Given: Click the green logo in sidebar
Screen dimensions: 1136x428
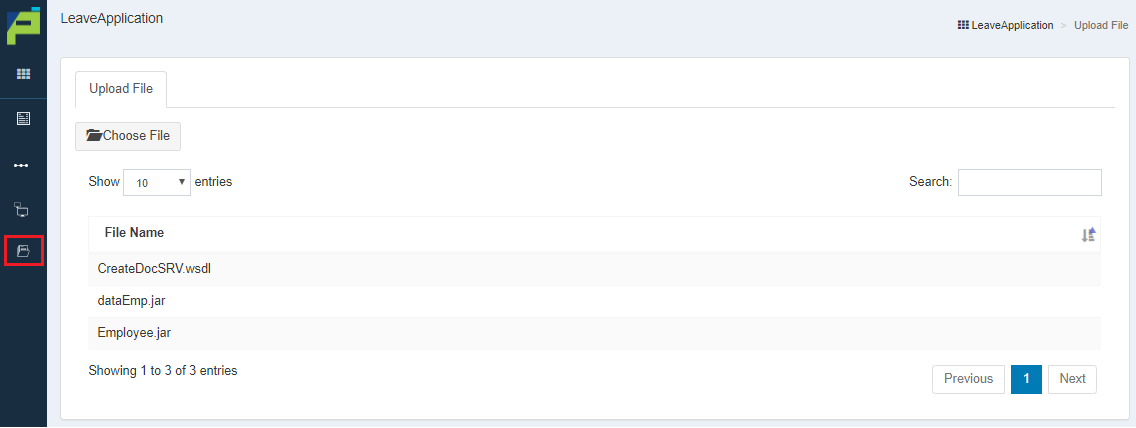Looking at the screenshot, I should point(22,25).
